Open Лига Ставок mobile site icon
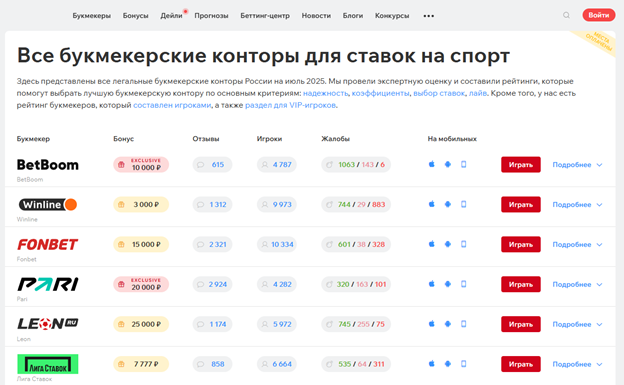This screenshot has height=385, width=624. point(464,364)
